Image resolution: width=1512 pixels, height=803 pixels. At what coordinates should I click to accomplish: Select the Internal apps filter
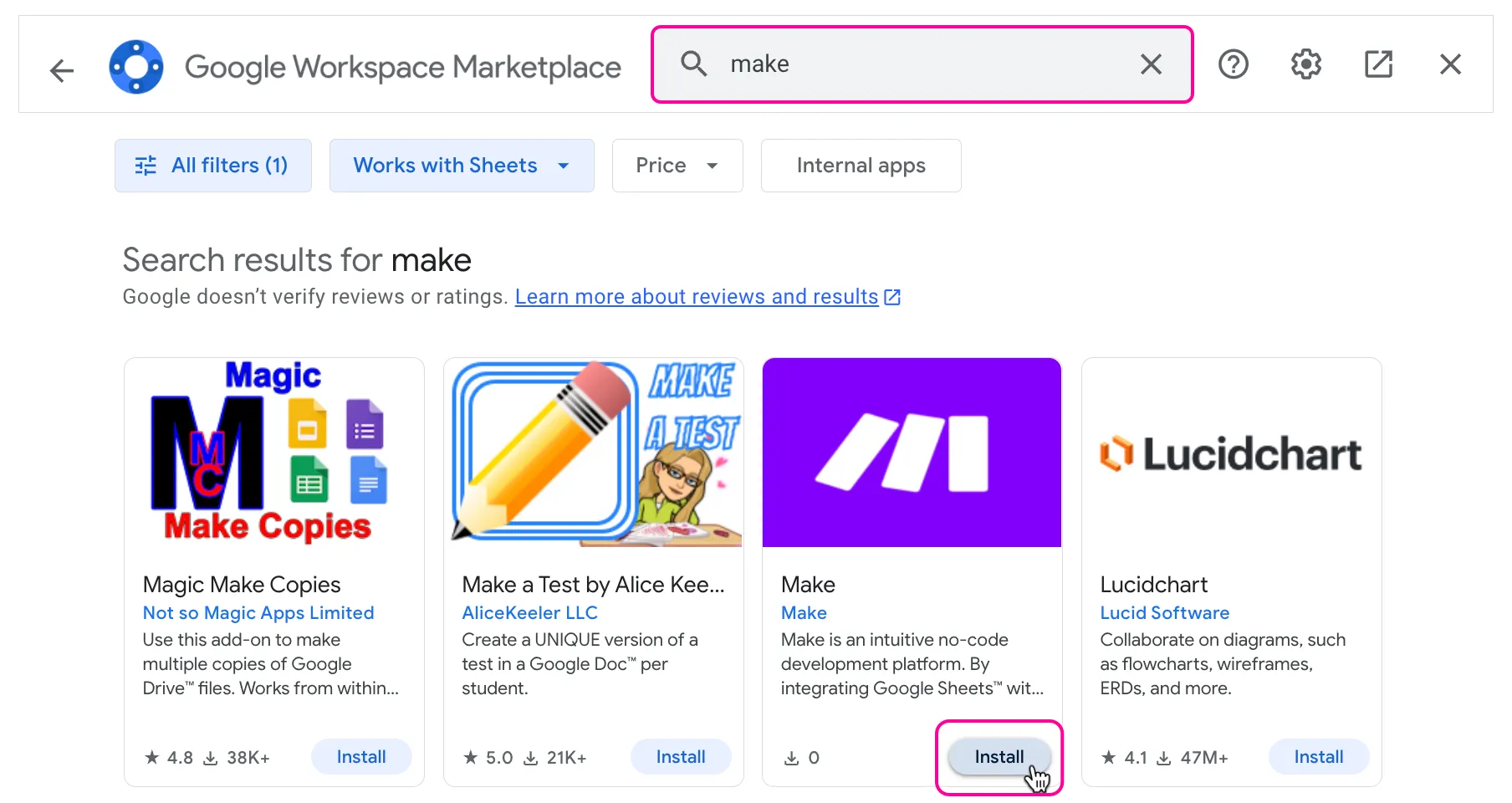(x=861, y=166)
